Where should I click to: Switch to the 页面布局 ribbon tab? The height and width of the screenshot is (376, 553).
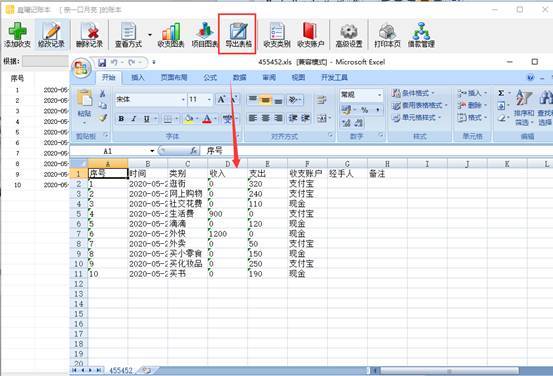[174, 77]
